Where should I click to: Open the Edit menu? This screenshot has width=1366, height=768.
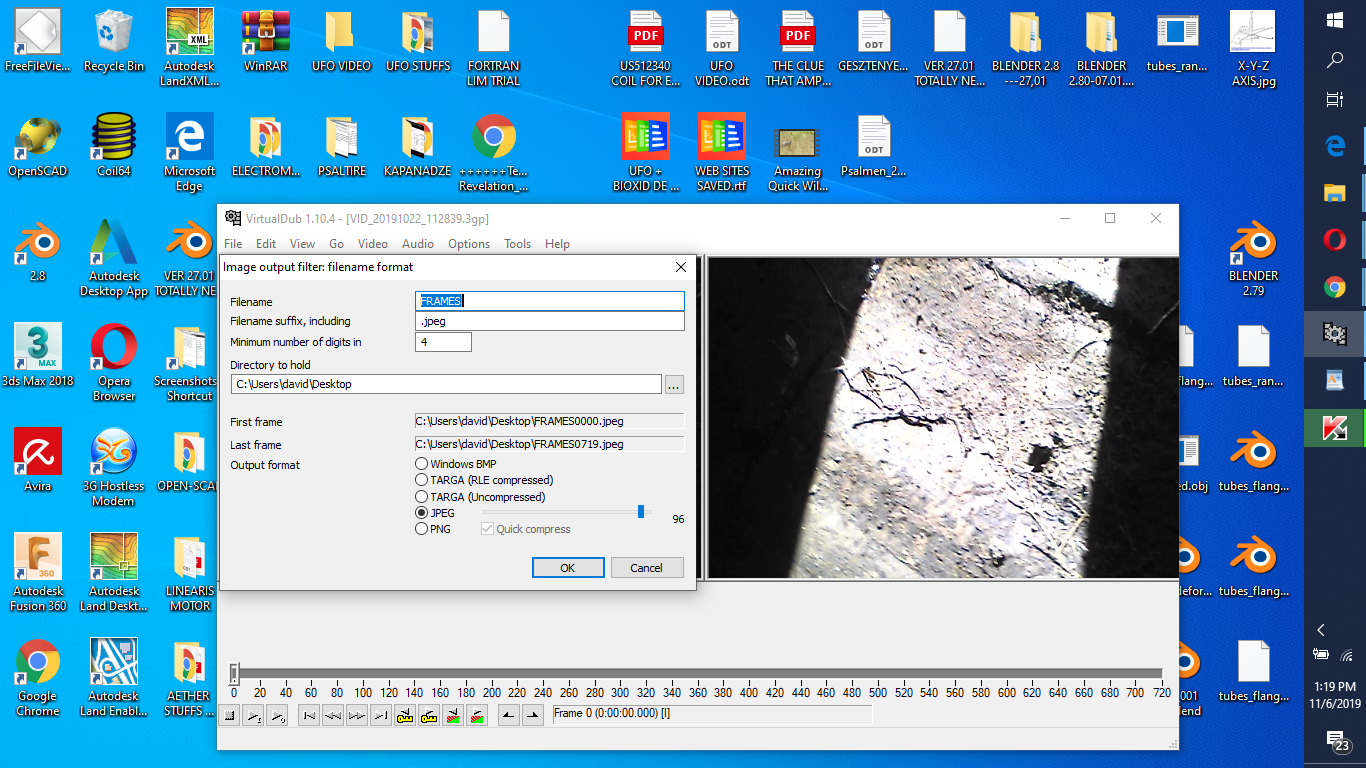tap(266, 244)
